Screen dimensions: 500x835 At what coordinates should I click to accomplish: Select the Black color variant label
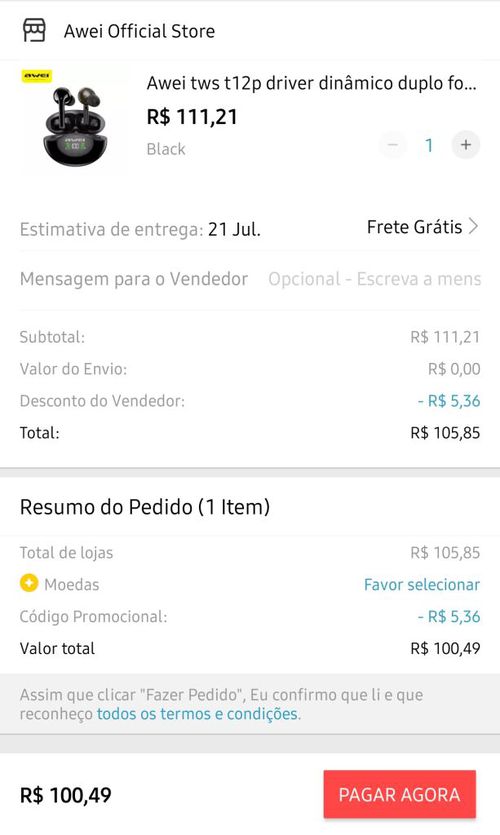[x=166, y=149]
